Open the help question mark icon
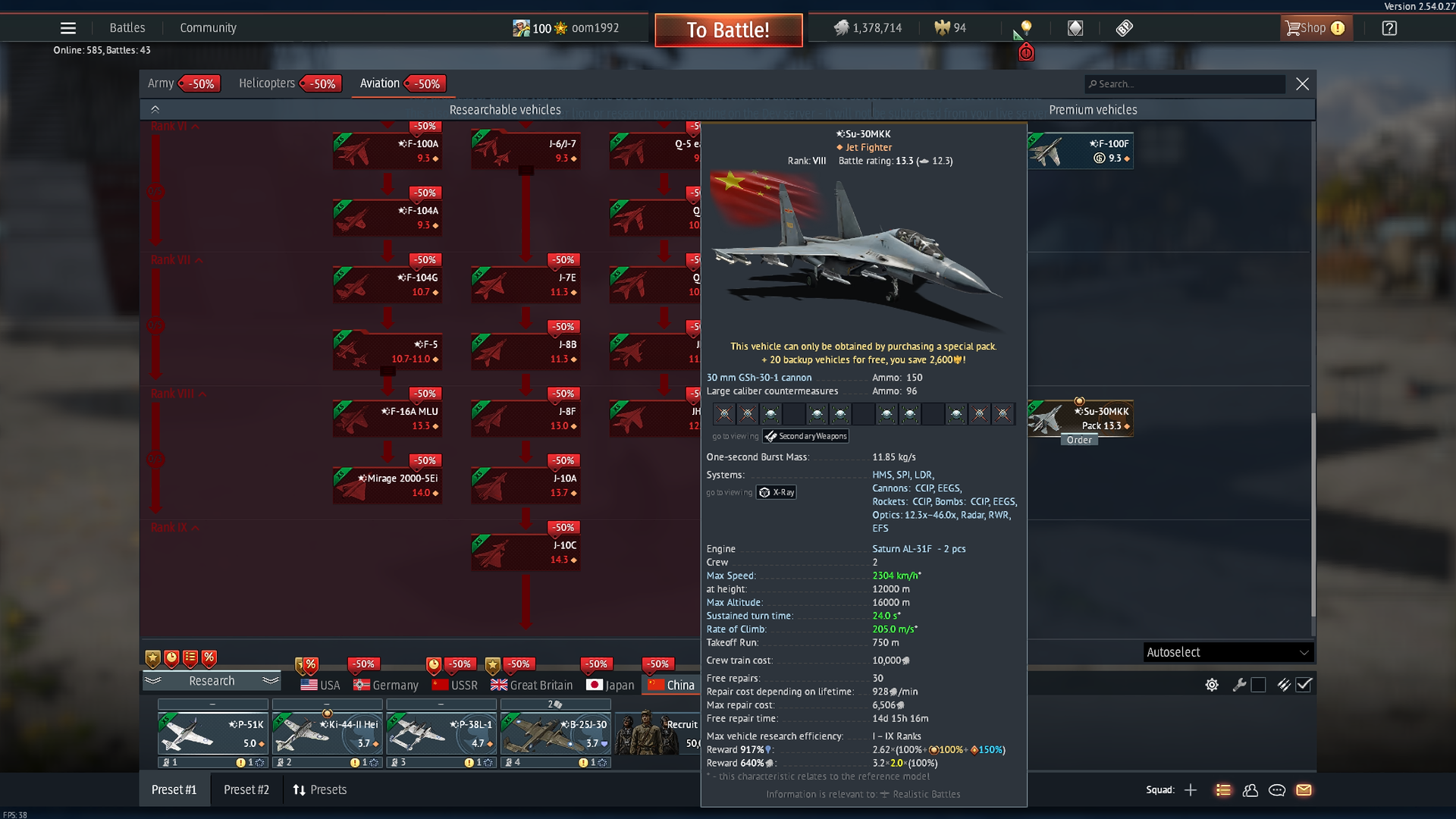Image resolution: width=1456 pixels, height=819 pixels. click(1389, 28)
